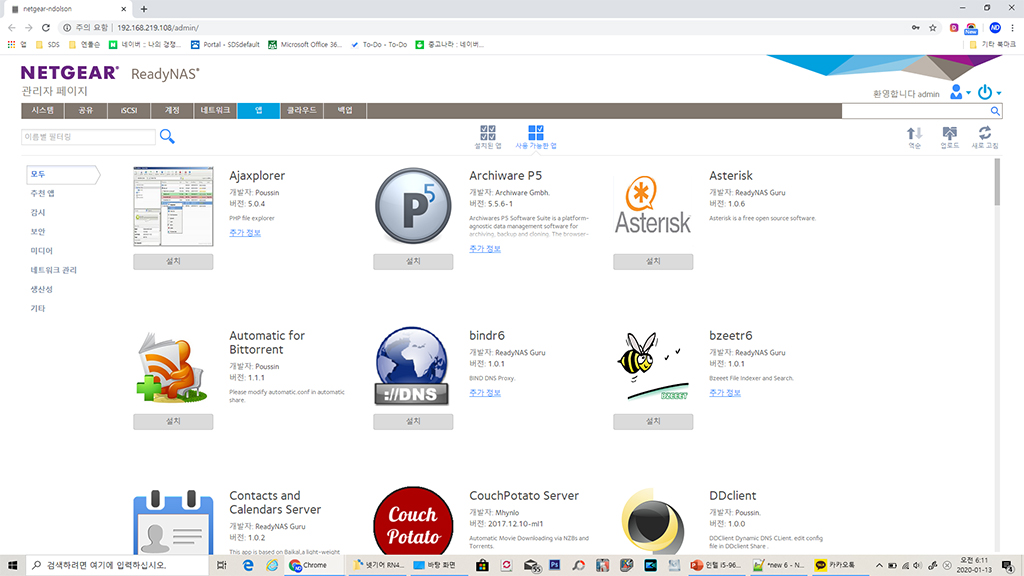Click the Automatic for Bittorrent app icon
This screenshot has height=576, width=1024.
pos(172,366)
